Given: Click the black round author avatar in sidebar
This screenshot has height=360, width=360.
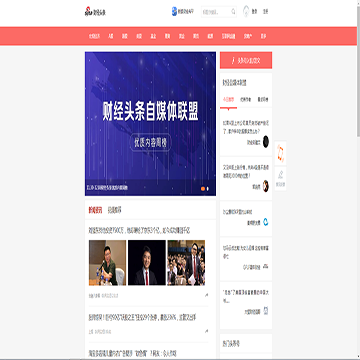Looking at the screenshot, I should [266, 141].
